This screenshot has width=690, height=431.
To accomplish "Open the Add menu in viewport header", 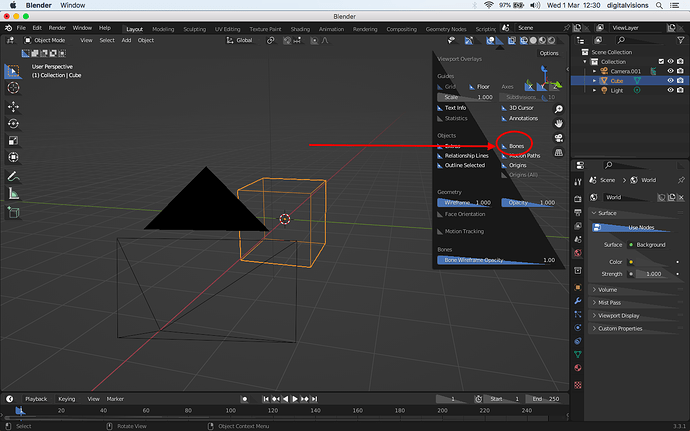I will [x=126, y=41].
